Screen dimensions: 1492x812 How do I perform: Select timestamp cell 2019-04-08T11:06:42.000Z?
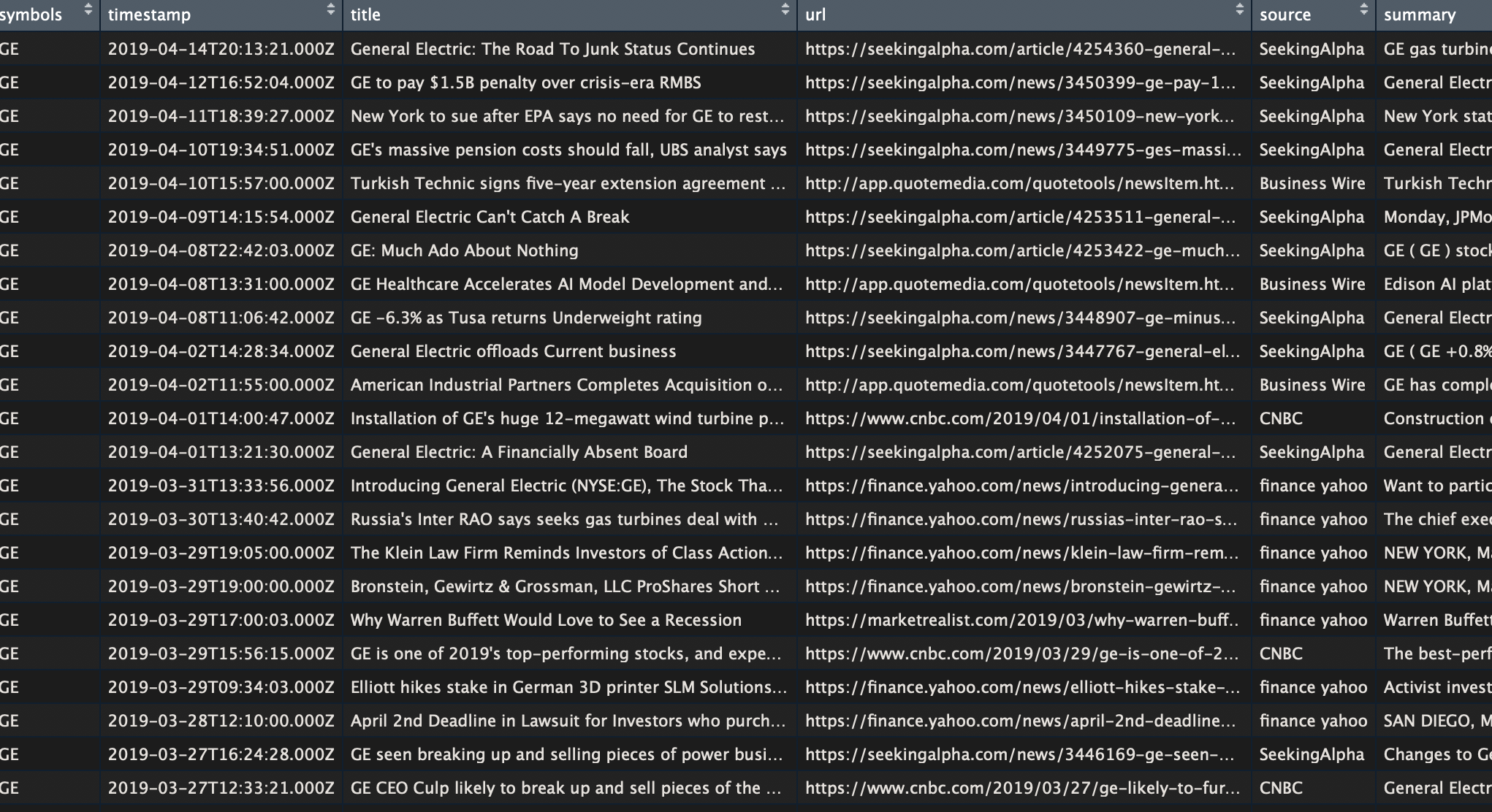[x=221, y=318]
